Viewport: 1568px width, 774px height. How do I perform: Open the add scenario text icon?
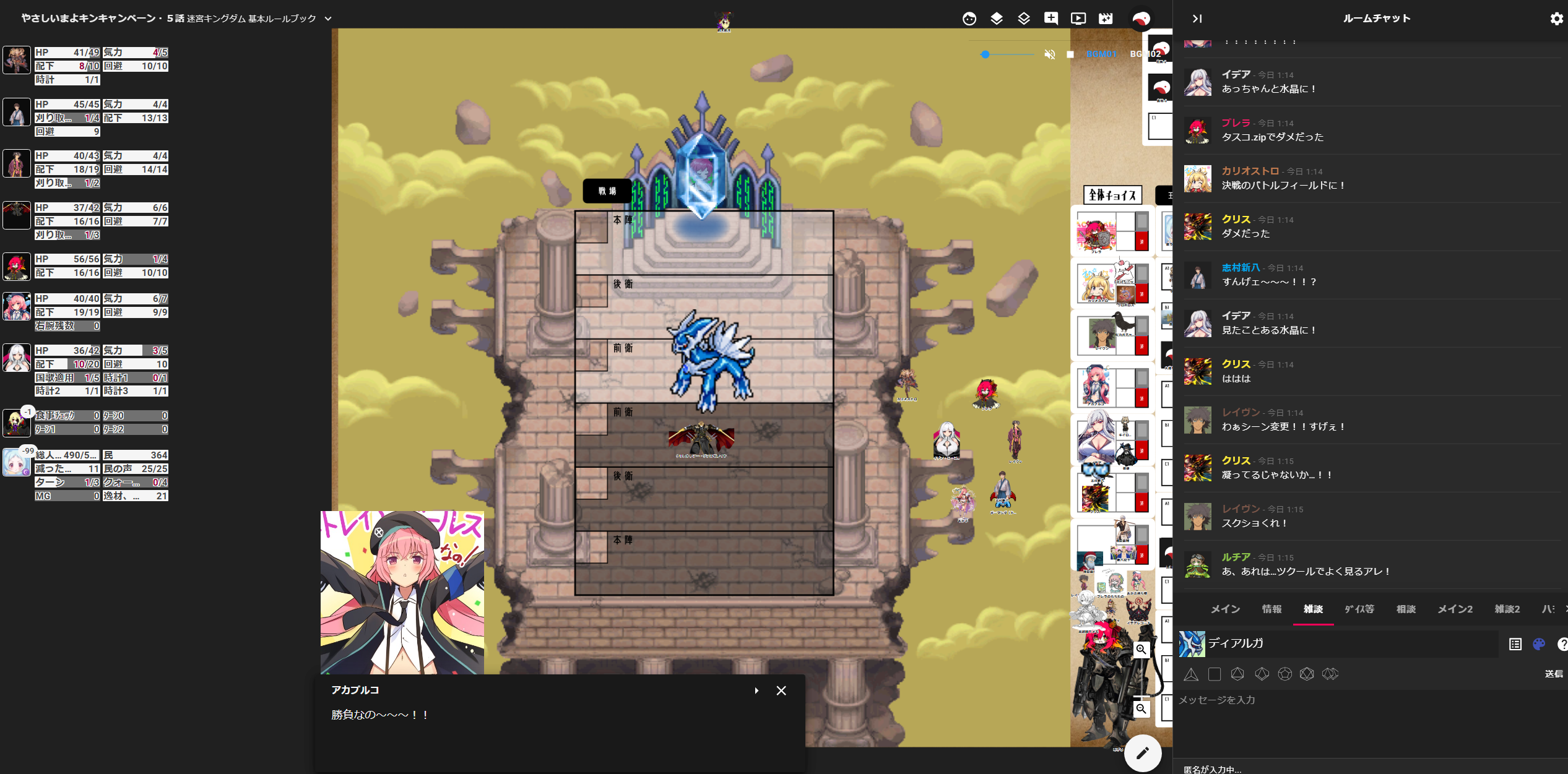[1050, 19]
